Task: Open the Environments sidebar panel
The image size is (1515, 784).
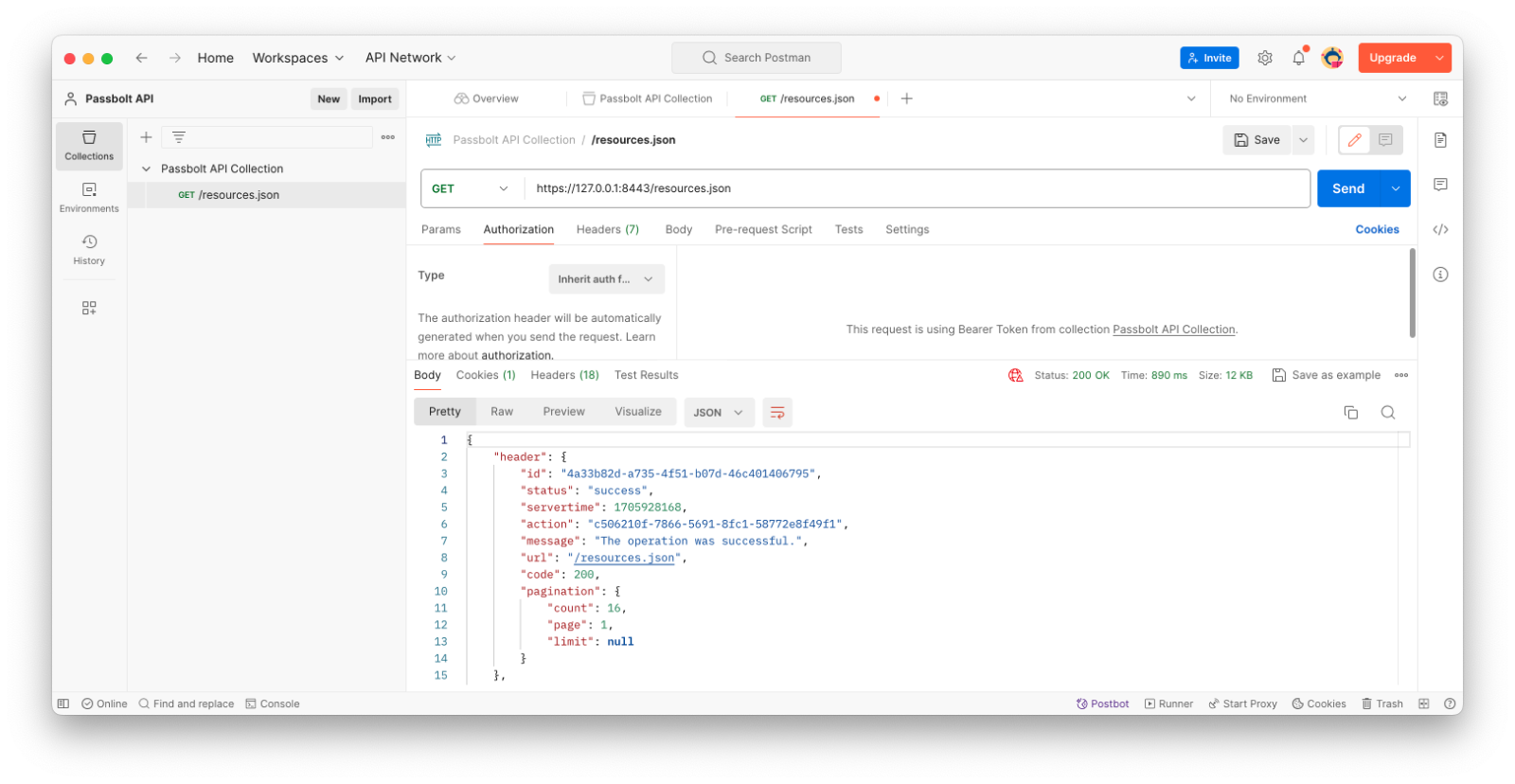Action: [x=89, y=198]
